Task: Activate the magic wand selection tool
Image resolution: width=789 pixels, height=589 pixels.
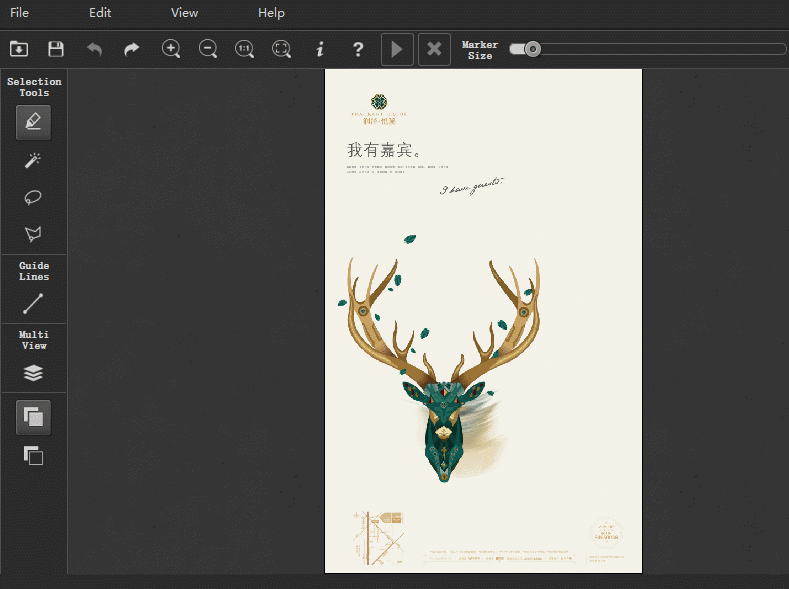Action: 33,160
